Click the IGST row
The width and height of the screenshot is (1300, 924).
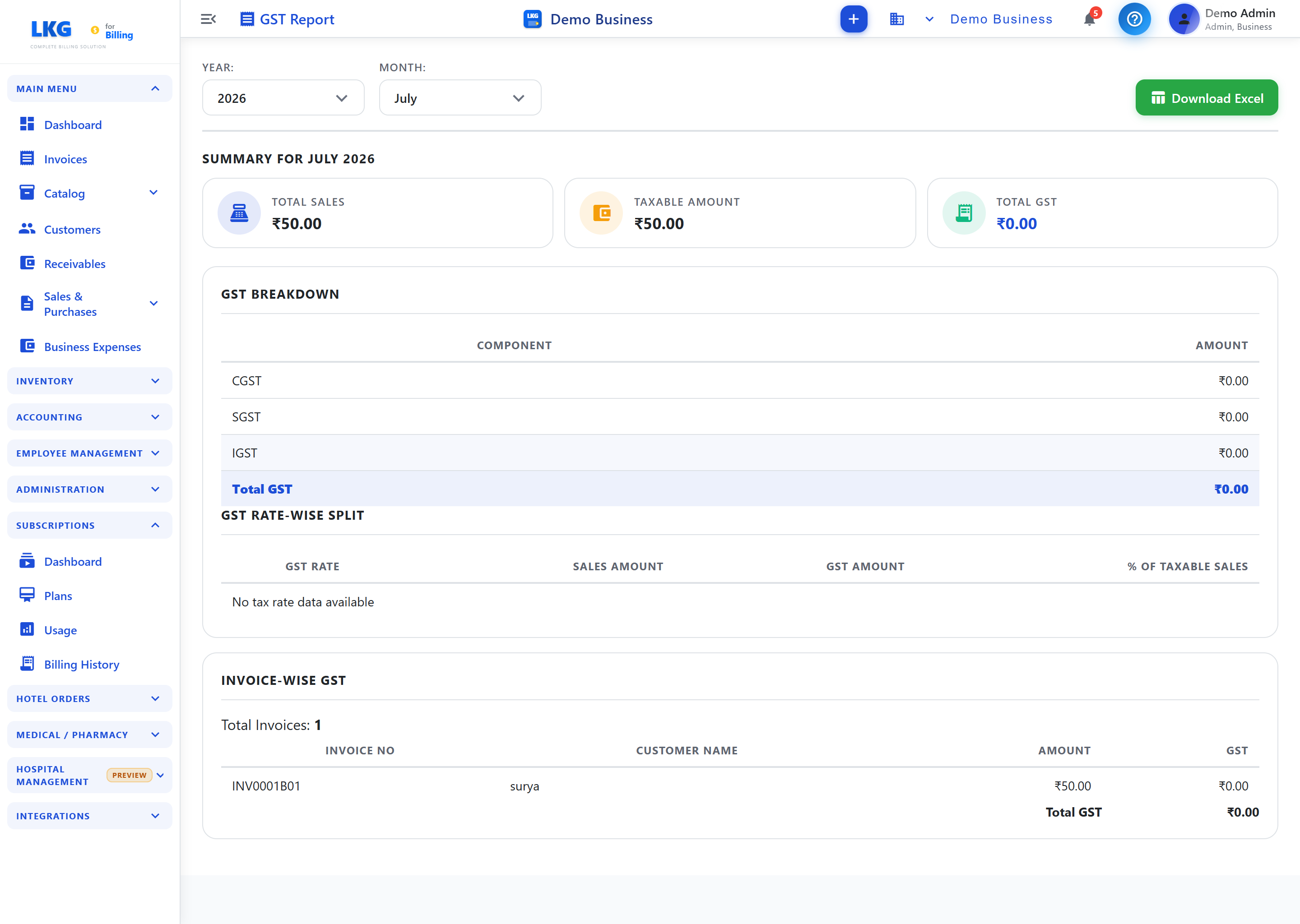point(739,453)
